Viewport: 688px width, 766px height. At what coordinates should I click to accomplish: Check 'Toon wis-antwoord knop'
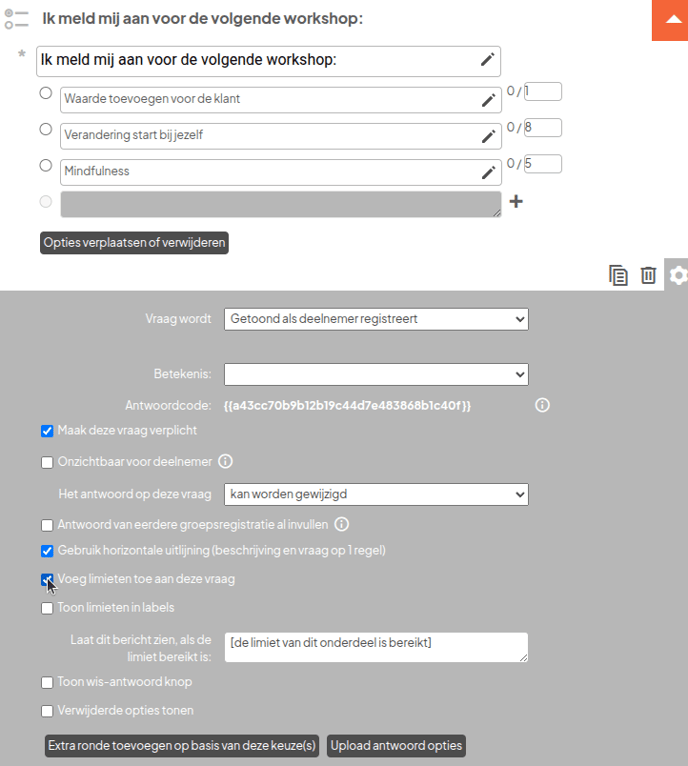[x=47, y=682]
